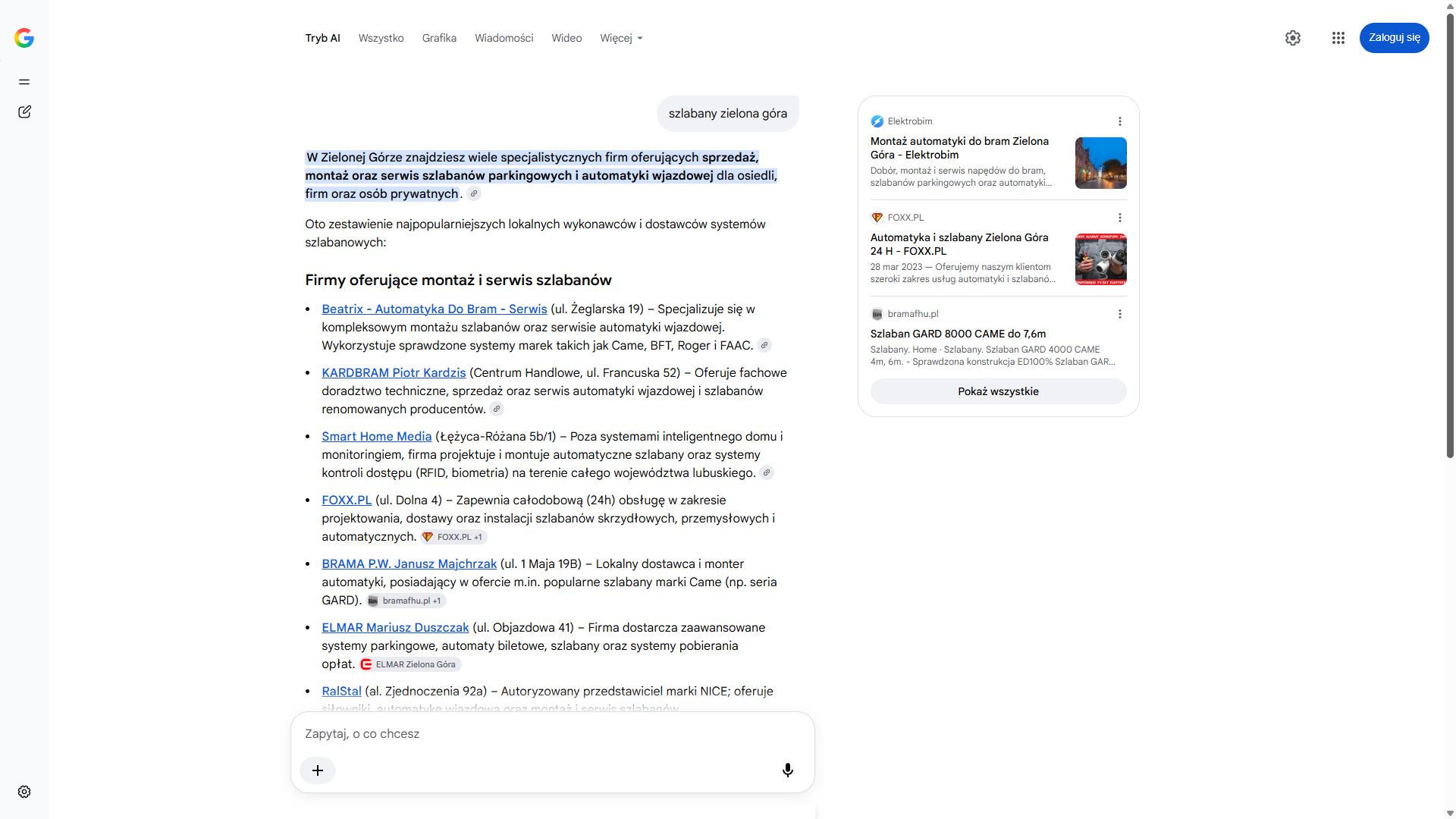Open FOXX.PL card thumbnail image
Screen dimensions: 1456x819
click(x=1100, y=259)
